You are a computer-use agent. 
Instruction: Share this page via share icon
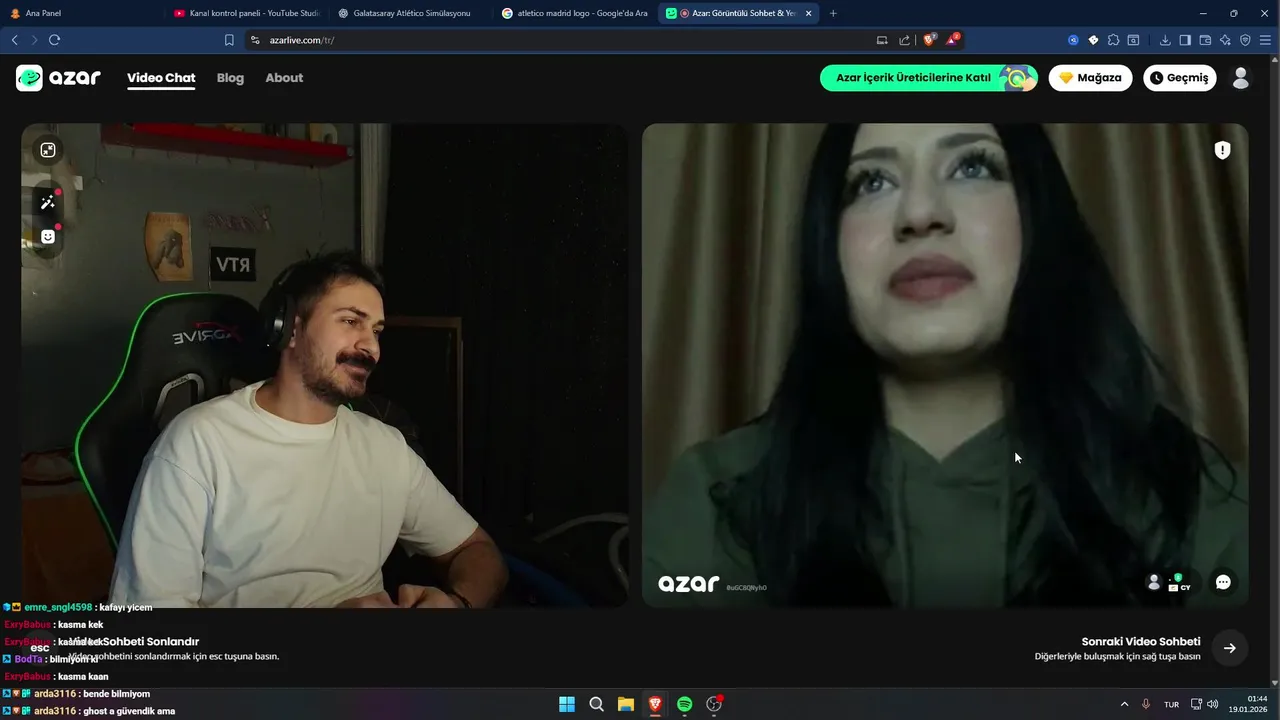click(904, 40)
